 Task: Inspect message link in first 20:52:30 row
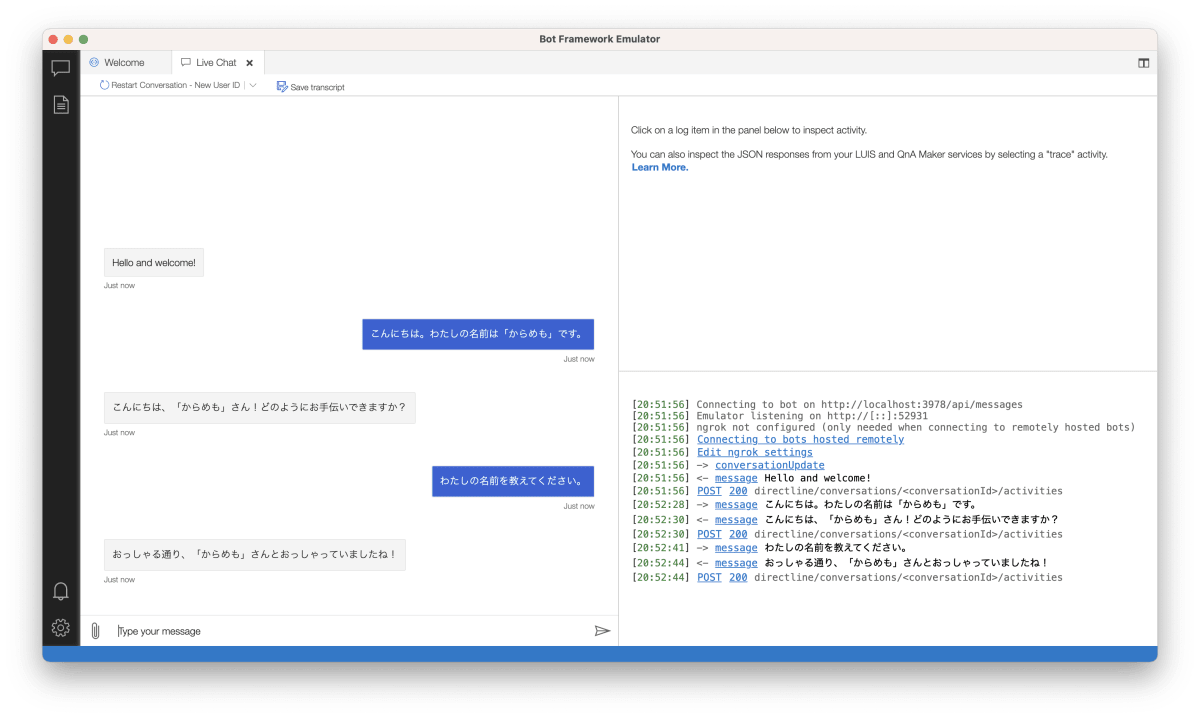(736, 520)
